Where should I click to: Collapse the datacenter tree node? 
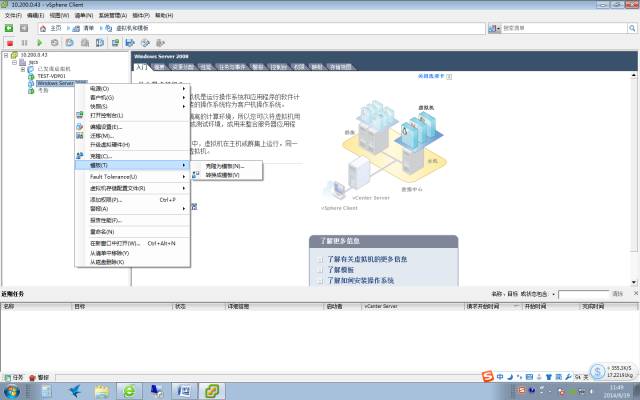coord(14,62)
